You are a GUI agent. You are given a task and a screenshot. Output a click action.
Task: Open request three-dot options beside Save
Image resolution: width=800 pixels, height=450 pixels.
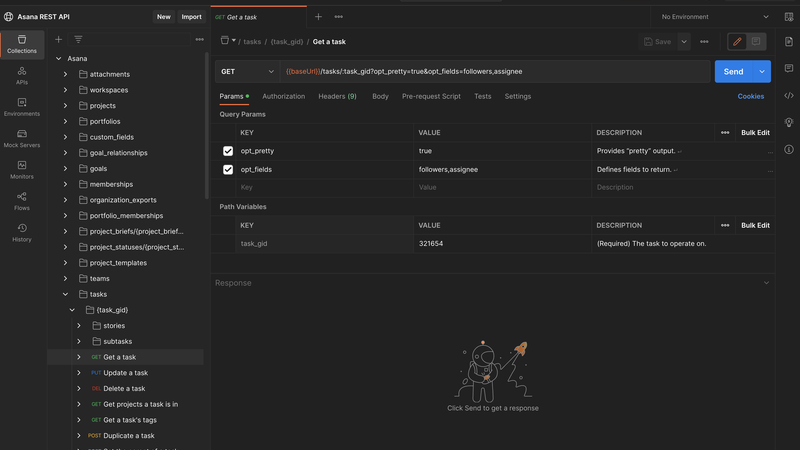click(x=704, y=42)
